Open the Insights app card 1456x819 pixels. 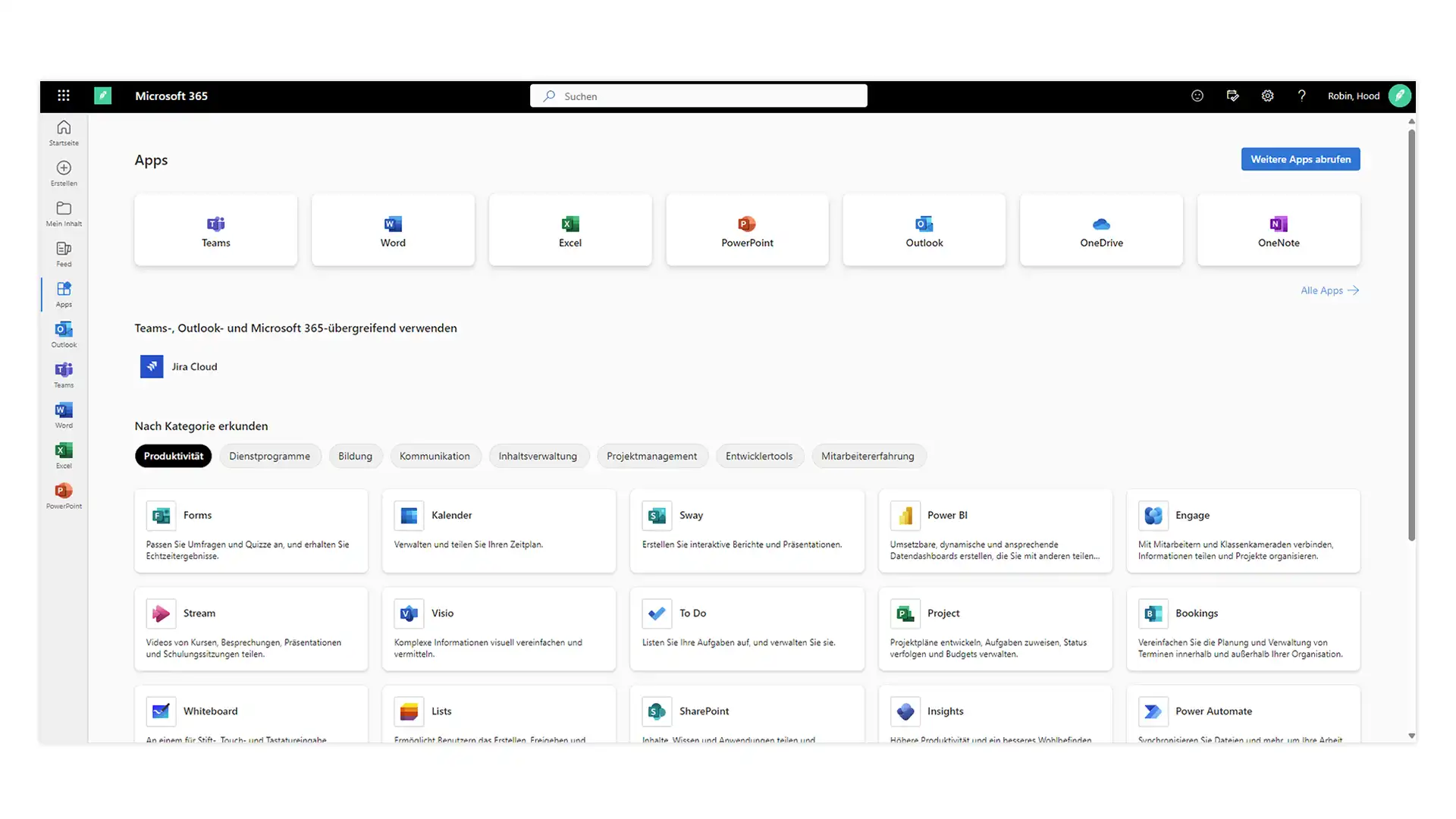996,714
